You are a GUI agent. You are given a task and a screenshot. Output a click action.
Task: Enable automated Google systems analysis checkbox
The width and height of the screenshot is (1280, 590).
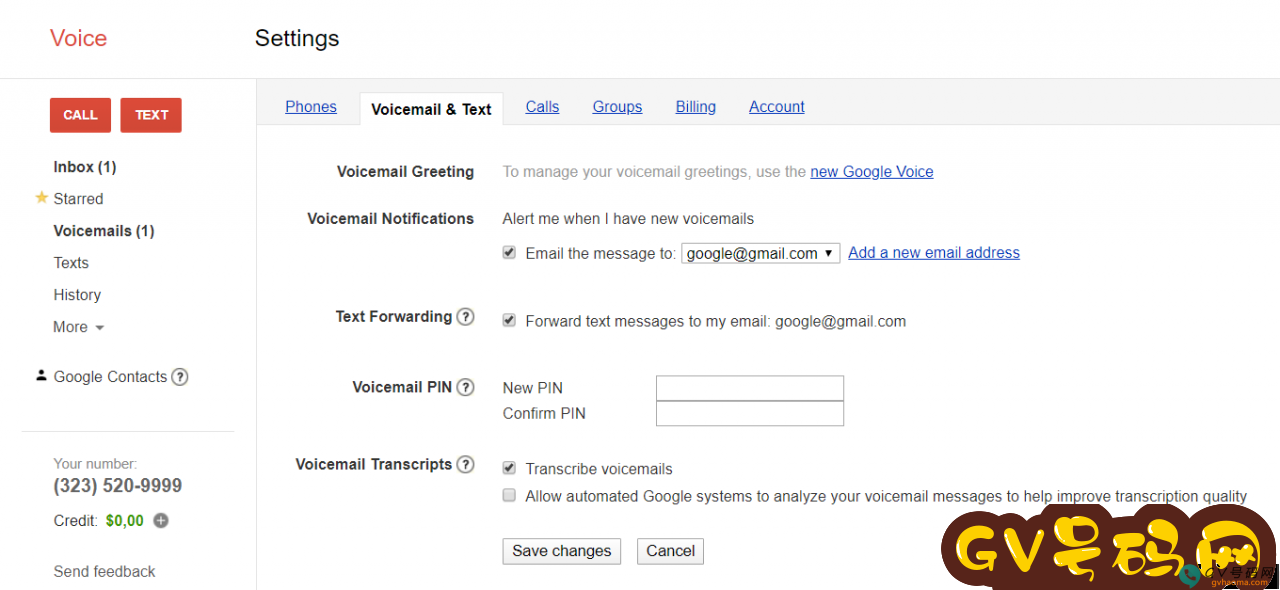(509, 496)
